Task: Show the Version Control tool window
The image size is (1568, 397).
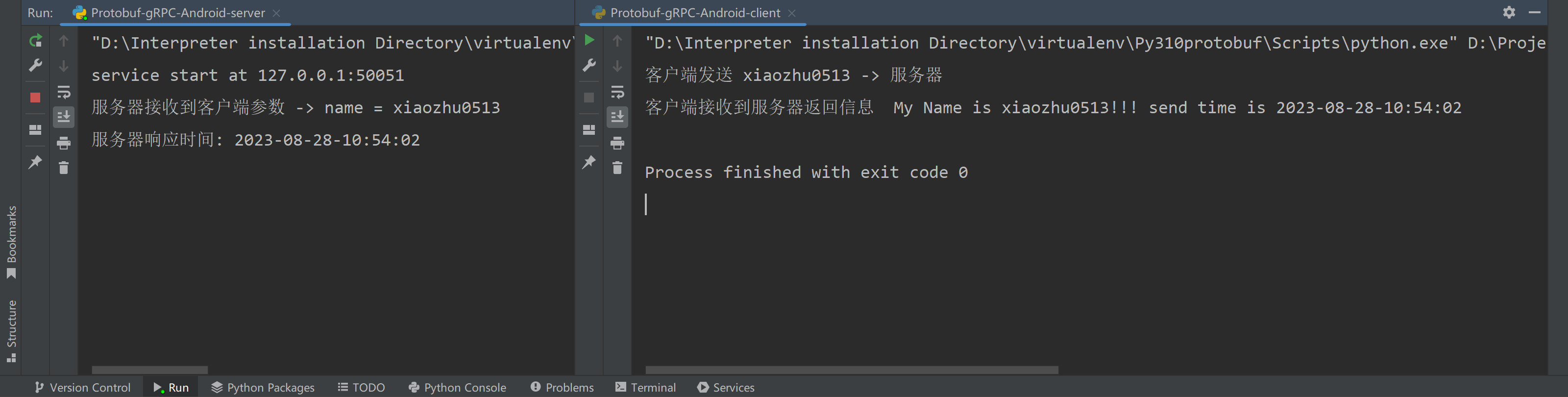Action: point(83,387)
